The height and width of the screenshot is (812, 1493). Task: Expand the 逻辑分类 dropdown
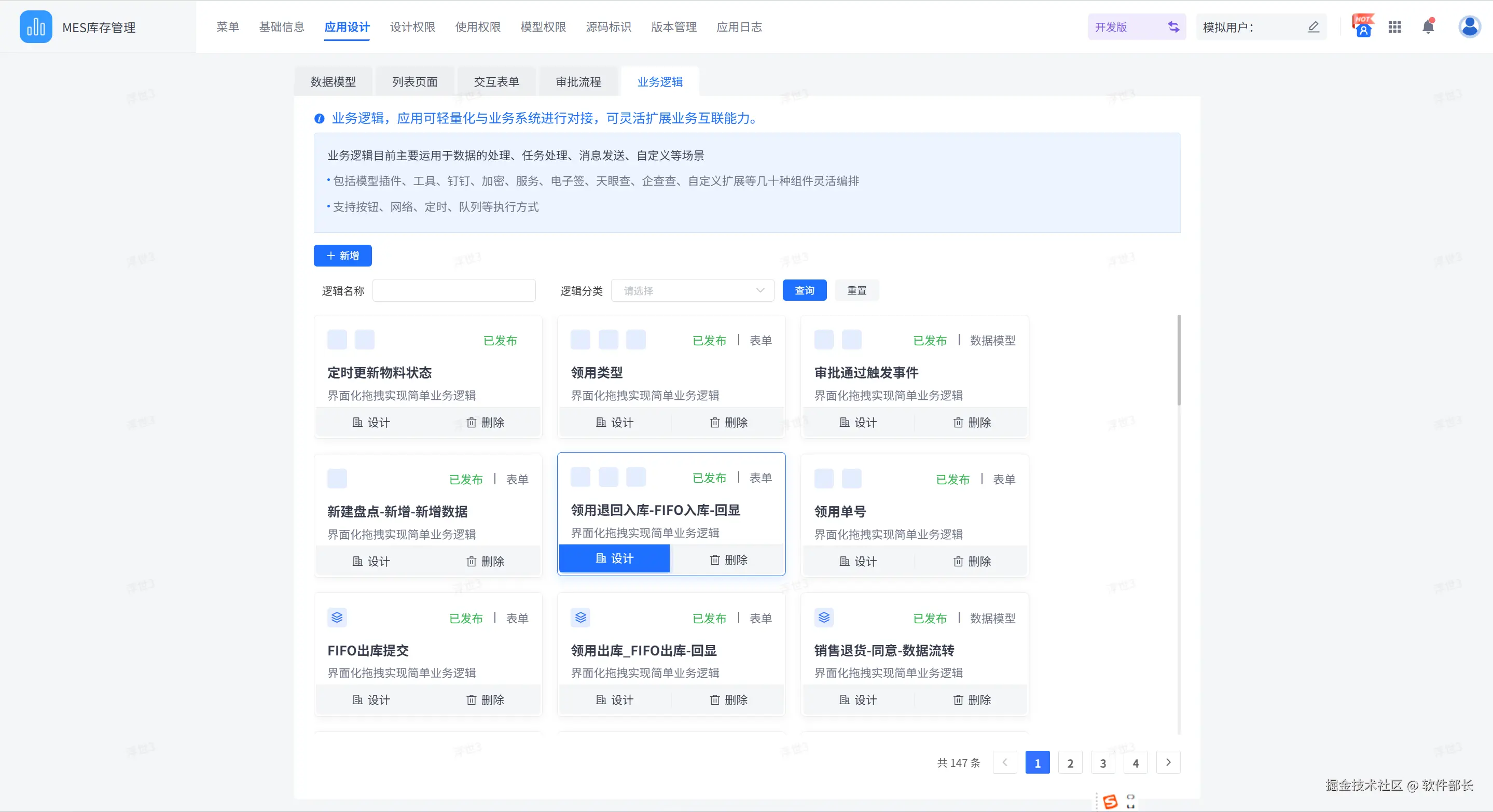pyautogui.click(x=692, y=291)
